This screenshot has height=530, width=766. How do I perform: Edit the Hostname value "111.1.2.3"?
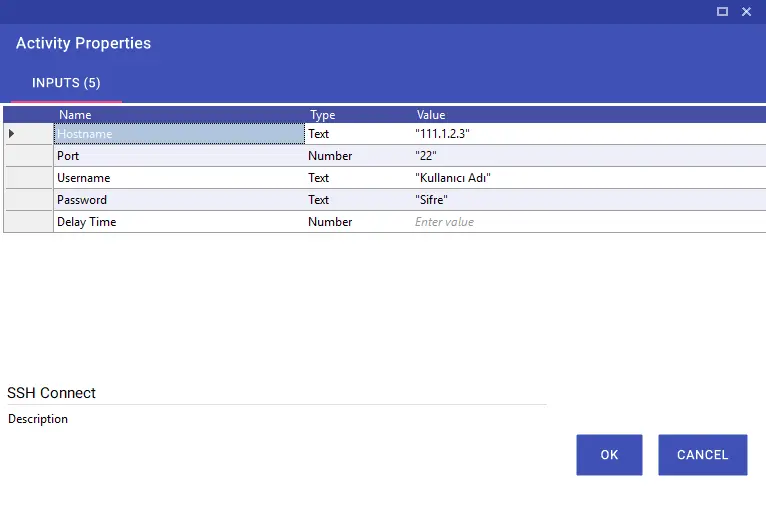(589, 133)
